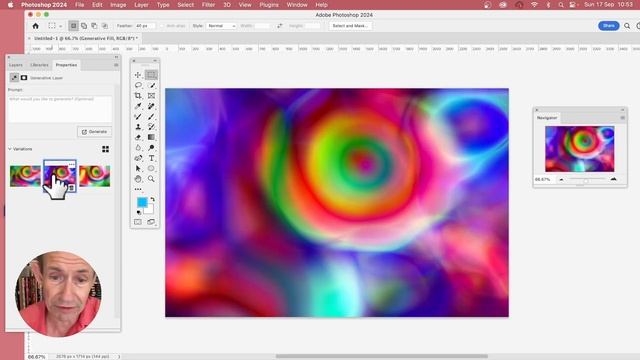Image resolution: width=640 pixels, height=360 pixels.
Task: Go to Photoshop Home screen
Action: point(36,26)
